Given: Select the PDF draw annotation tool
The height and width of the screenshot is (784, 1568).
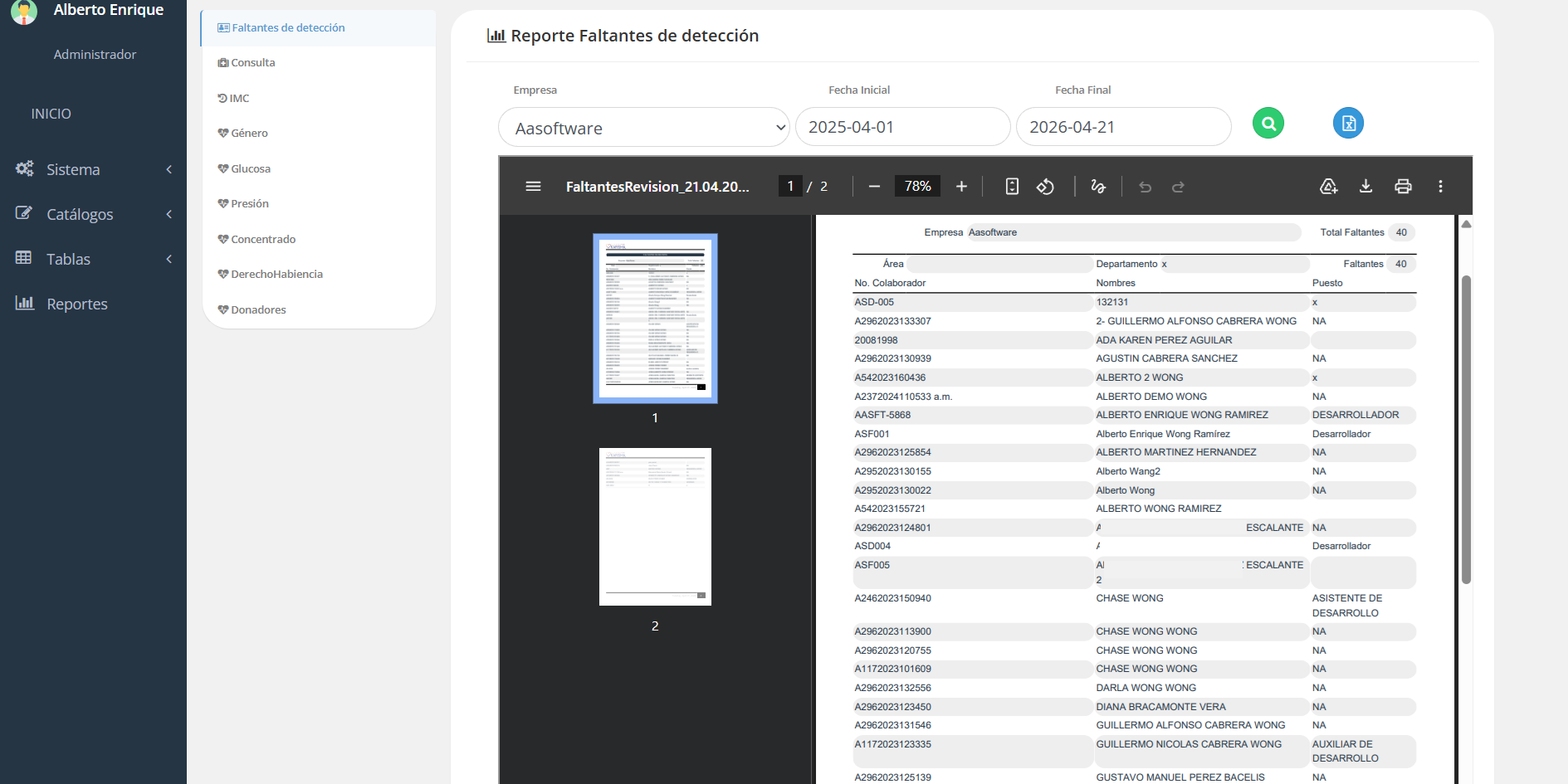Looking at the screenshot, I should click(1098, 187).
